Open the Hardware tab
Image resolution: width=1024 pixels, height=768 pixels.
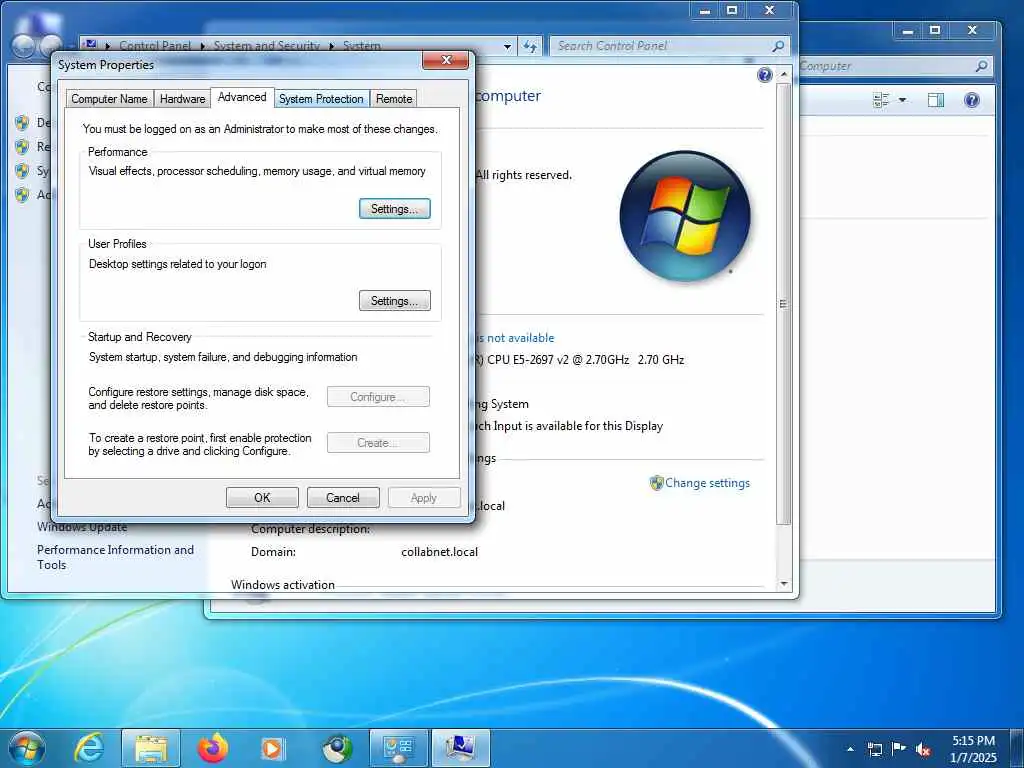182,99
